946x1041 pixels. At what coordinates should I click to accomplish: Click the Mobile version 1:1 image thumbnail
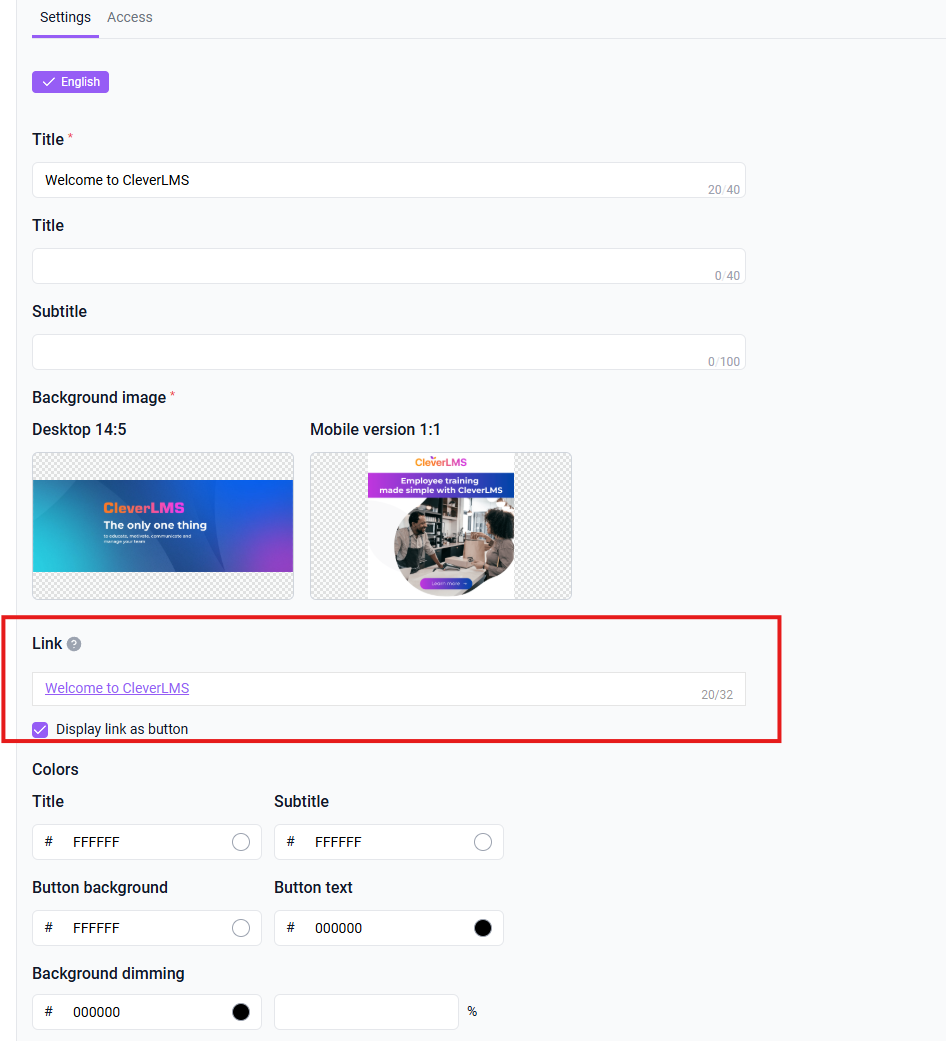click(441, 526)
